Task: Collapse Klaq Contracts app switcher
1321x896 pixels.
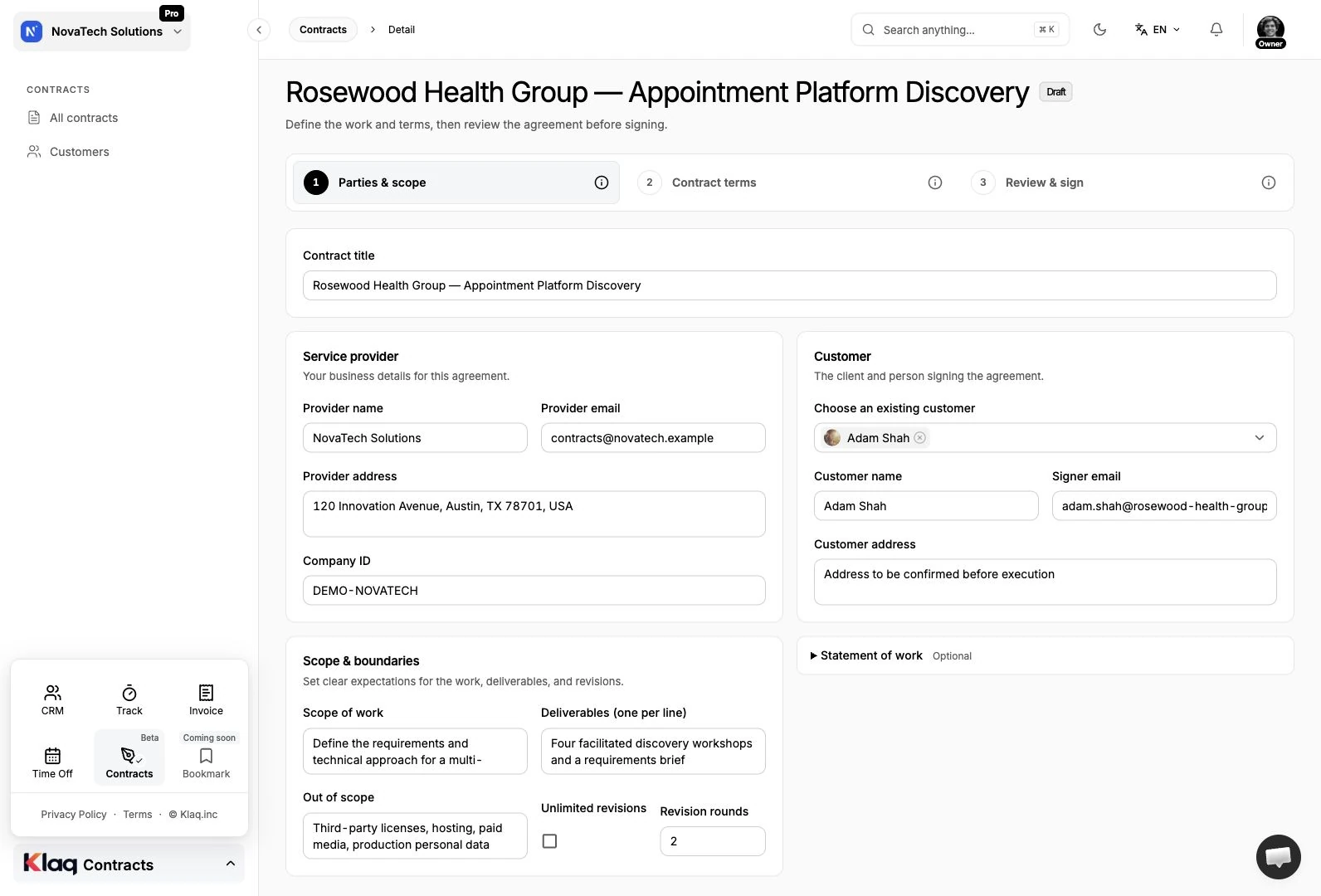Action: pyautogui.click(x=129, y=864)
